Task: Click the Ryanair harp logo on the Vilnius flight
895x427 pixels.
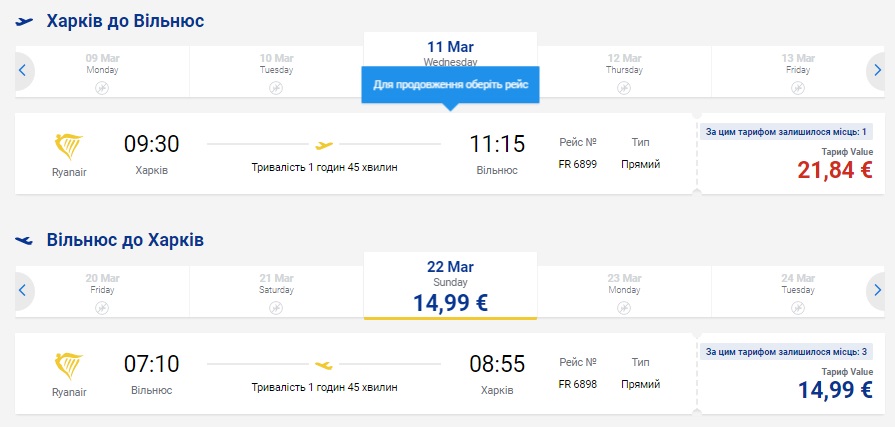Action: (x=69, y=367)
